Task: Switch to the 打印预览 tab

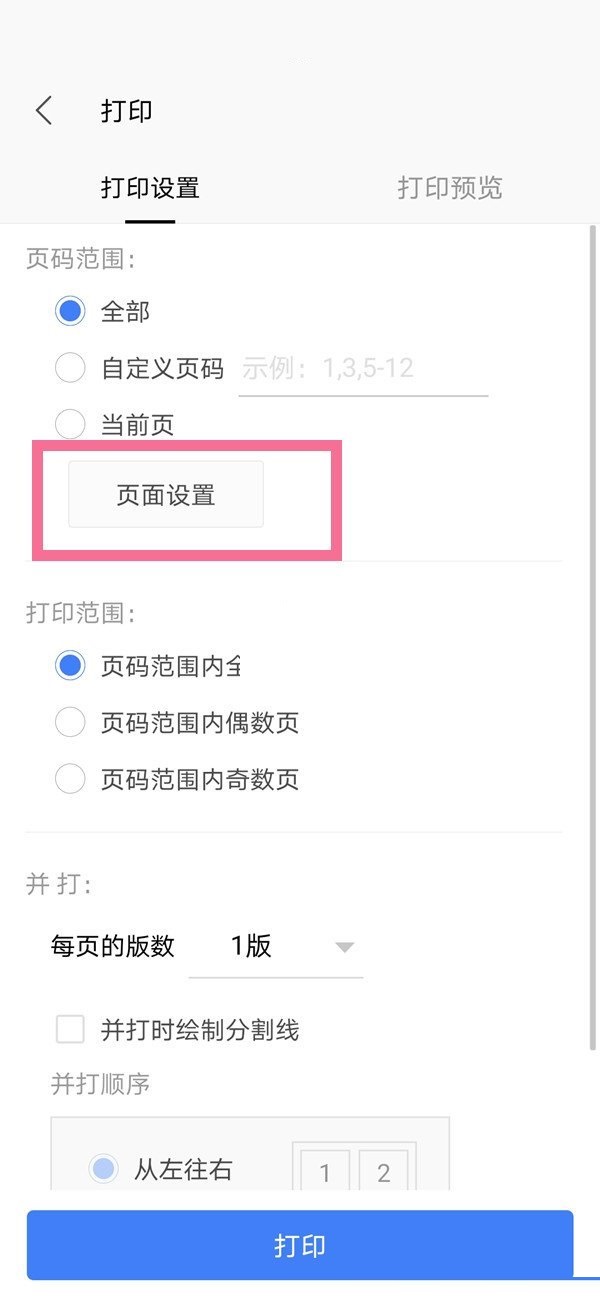Action: tap(448, 187)
